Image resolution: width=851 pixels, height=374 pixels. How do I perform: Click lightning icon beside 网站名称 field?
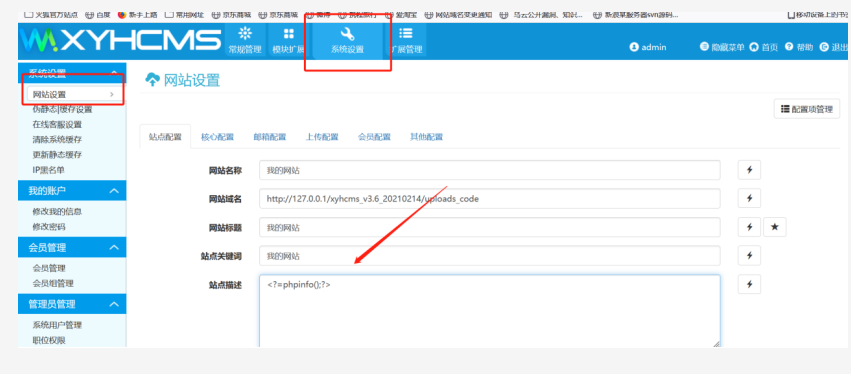750,170
